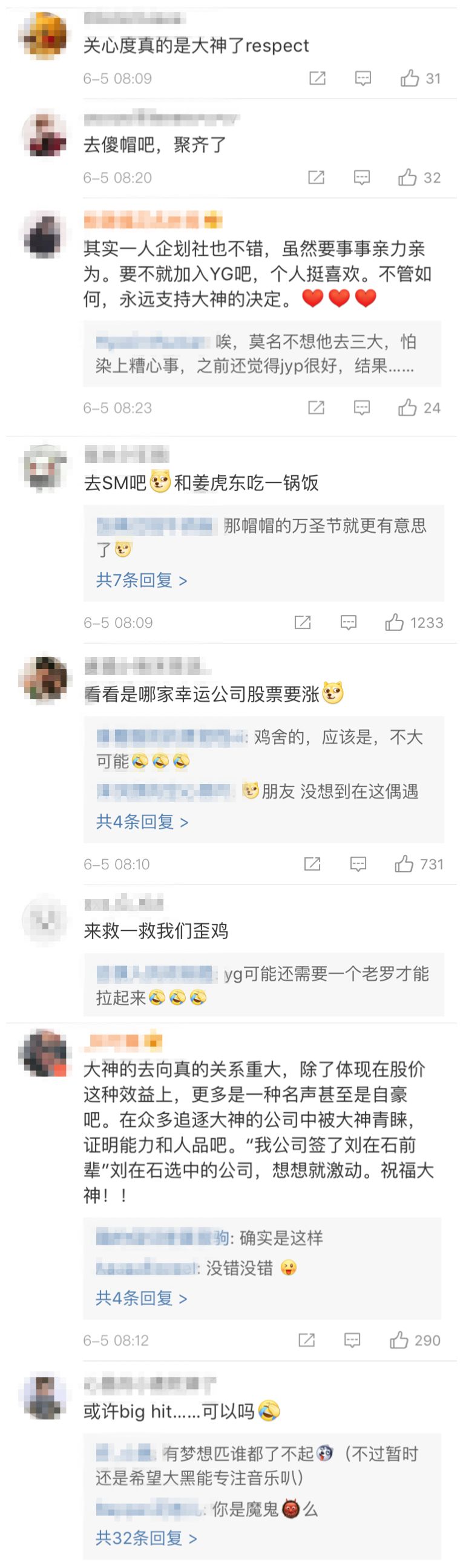Share the comment posted at 6-5 08:10
463x1568 pixels.
tap(312, 863)
